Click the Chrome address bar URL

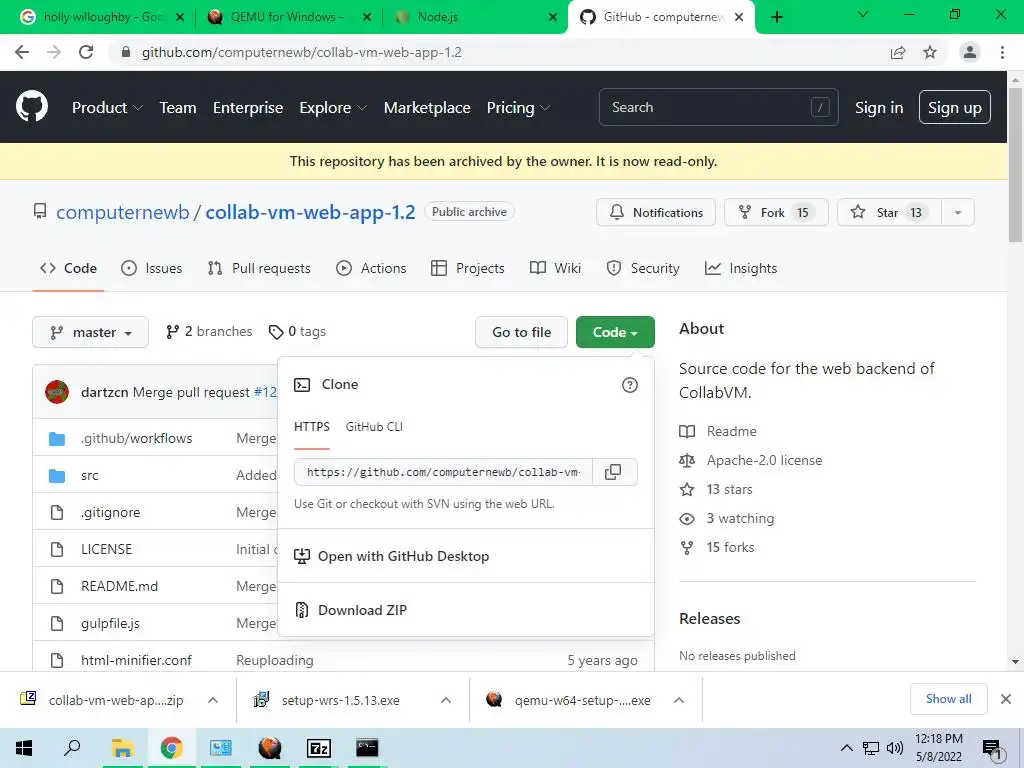point(301,52)
